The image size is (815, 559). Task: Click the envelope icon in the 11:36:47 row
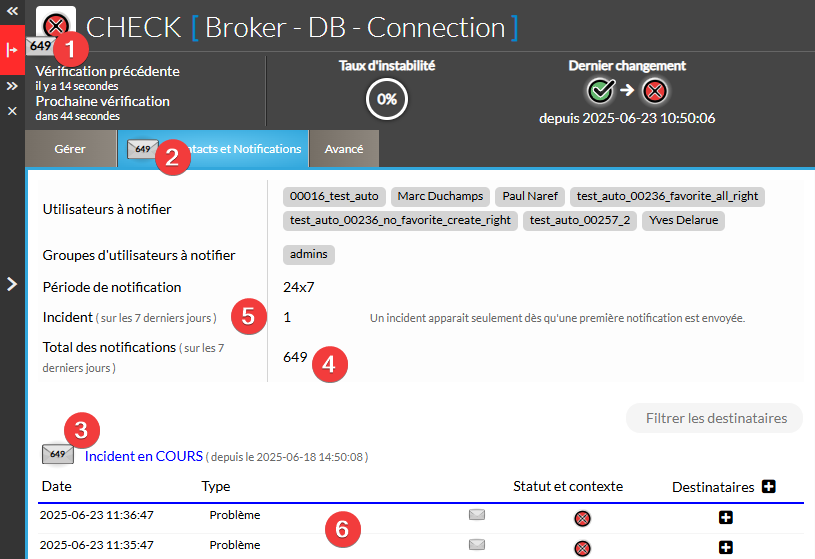tap(477, 516)
